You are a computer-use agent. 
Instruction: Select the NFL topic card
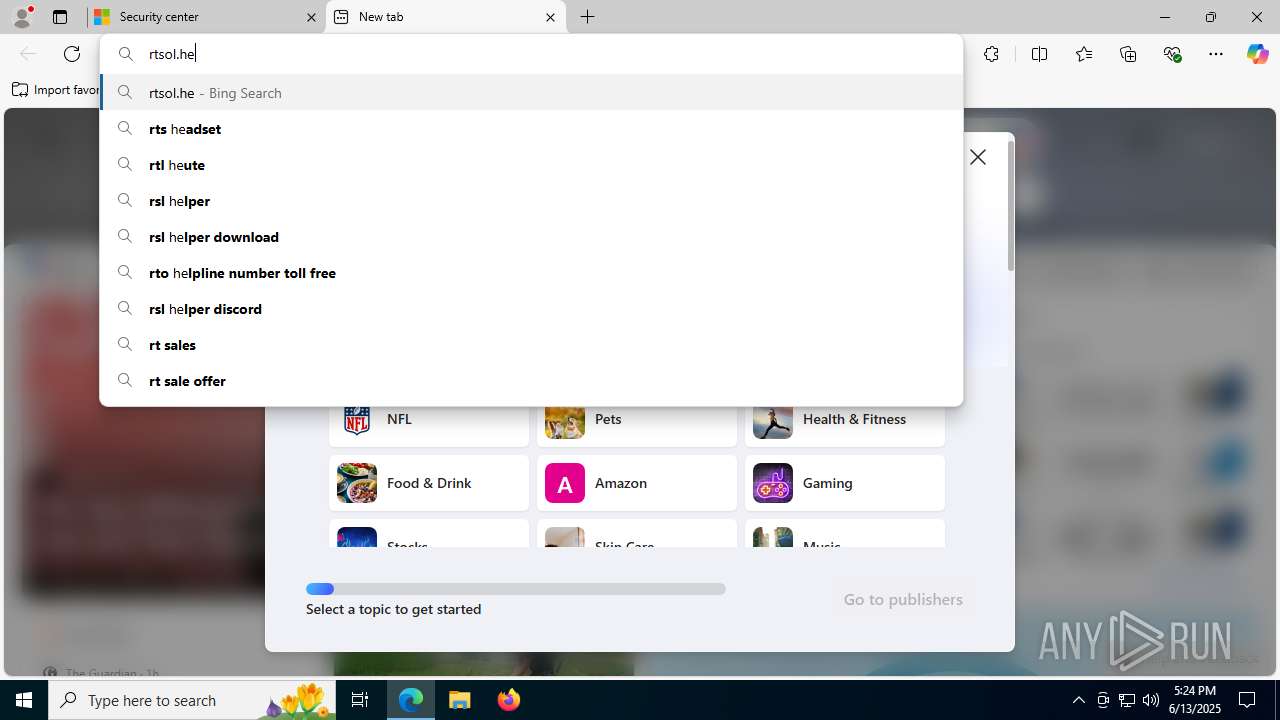[x=429, y=425]
